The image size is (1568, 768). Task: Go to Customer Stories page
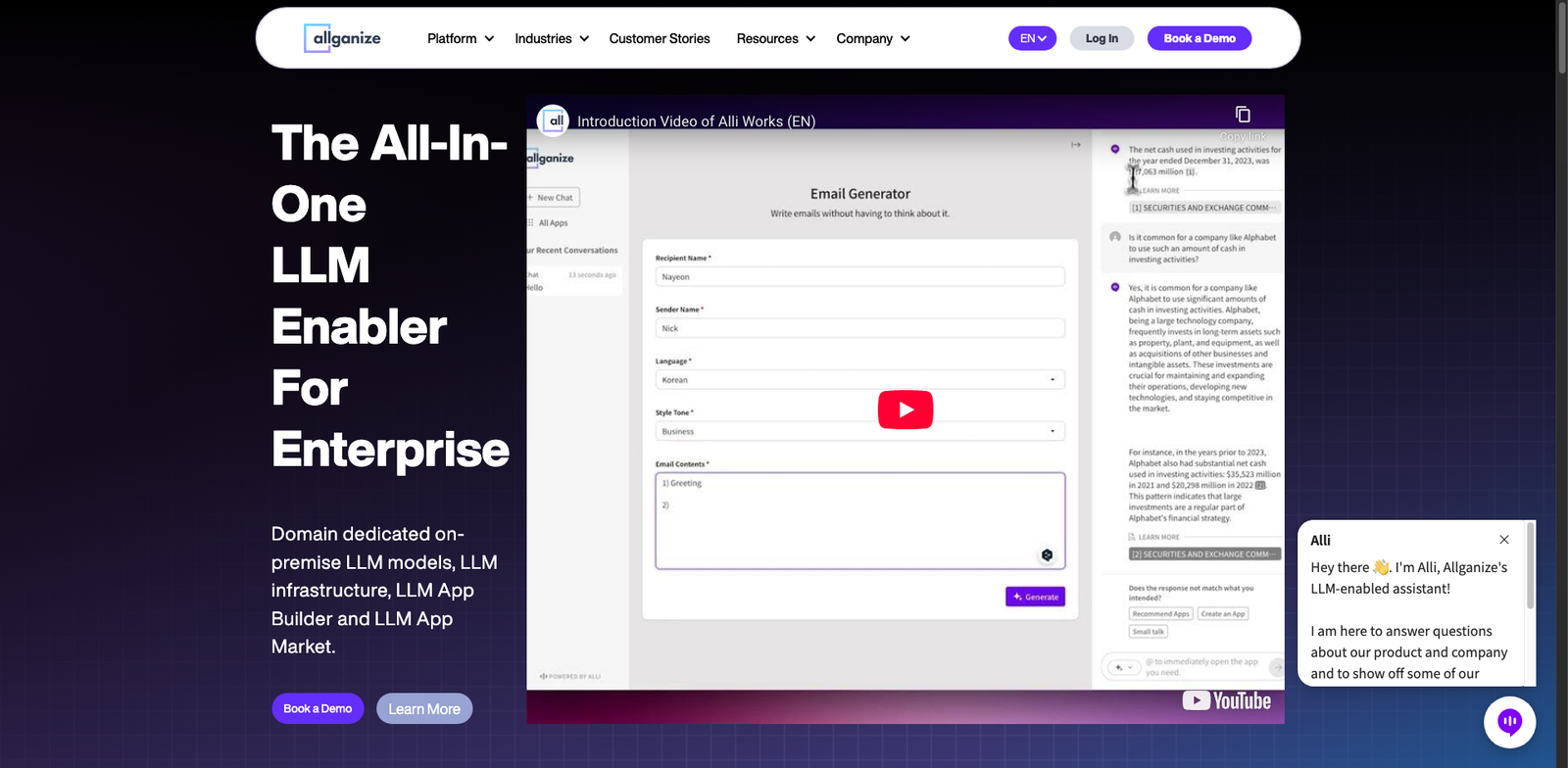pos(660,38)
